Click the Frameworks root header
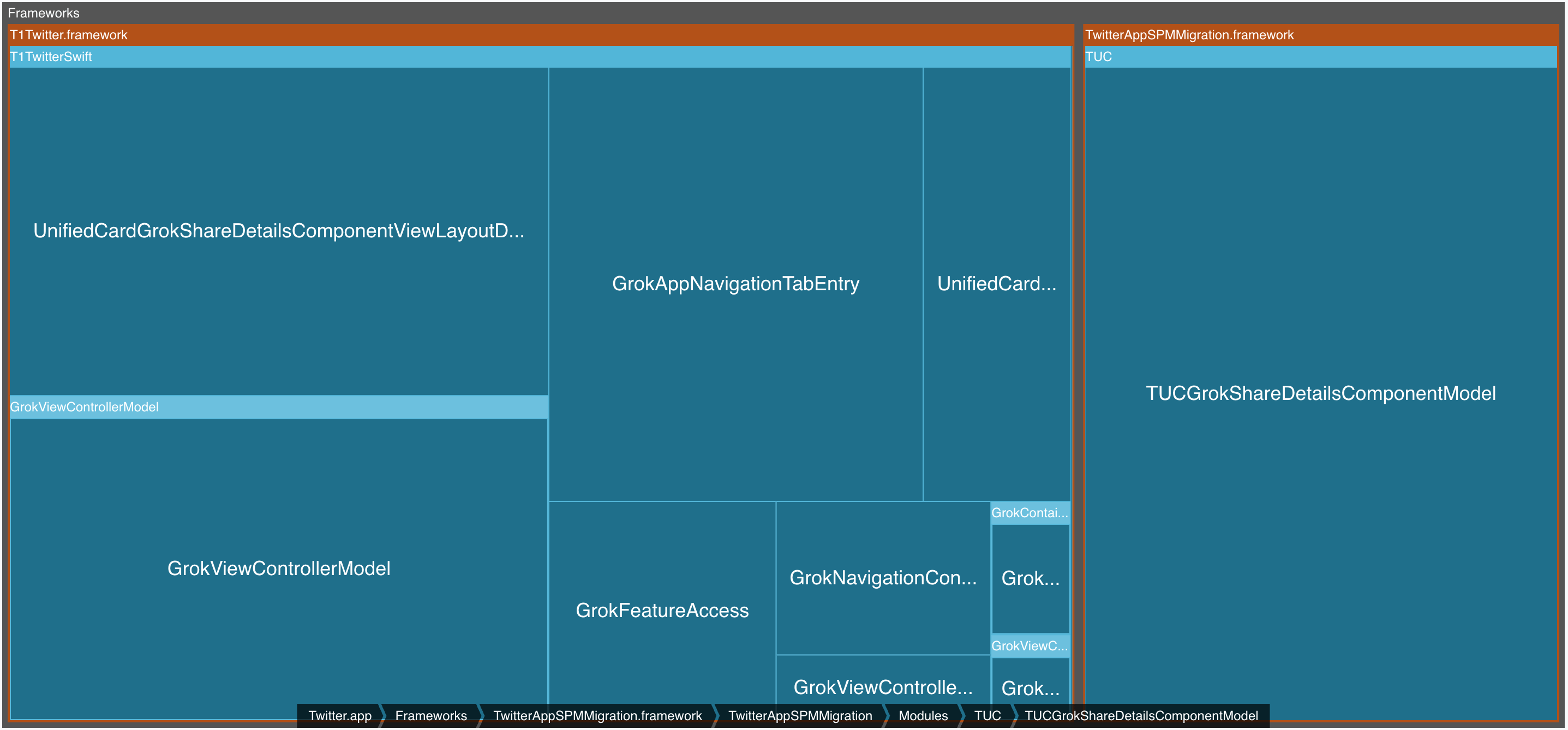1568x730 pixels. (44, 13)
